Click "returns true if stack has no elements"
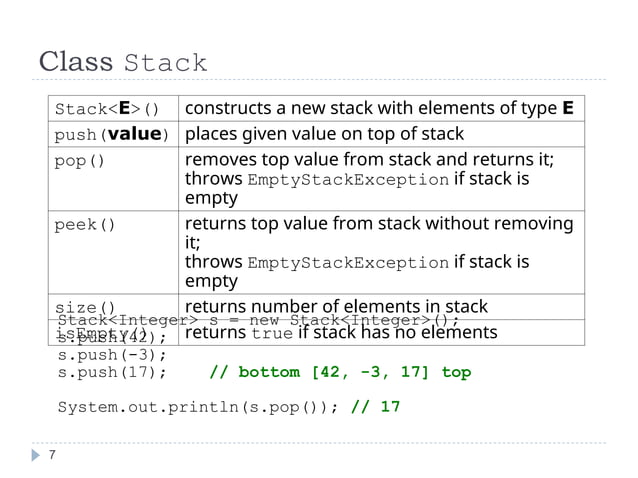Viewport: 638px width, 478px height. (341, 332)
